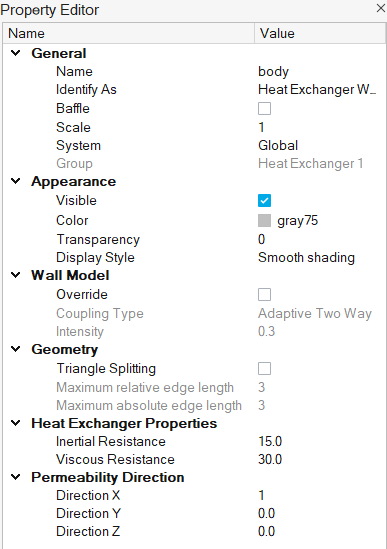Screen dimensions: 387x549
Task: Edit the Viscous Resistance value 30.0
Action: (x=320, y=459)
